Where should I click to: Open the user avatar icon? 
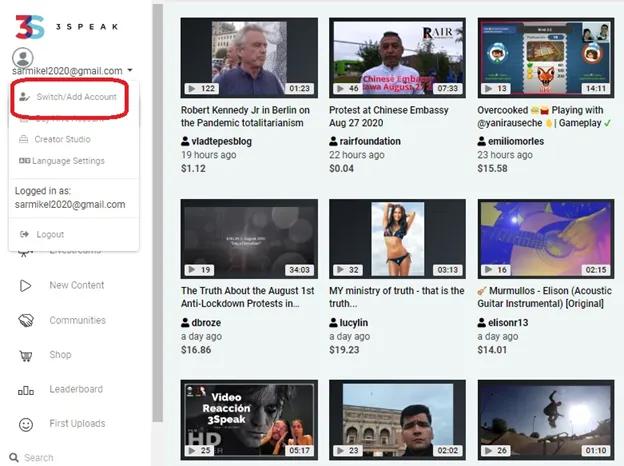[x=23, y=58]
